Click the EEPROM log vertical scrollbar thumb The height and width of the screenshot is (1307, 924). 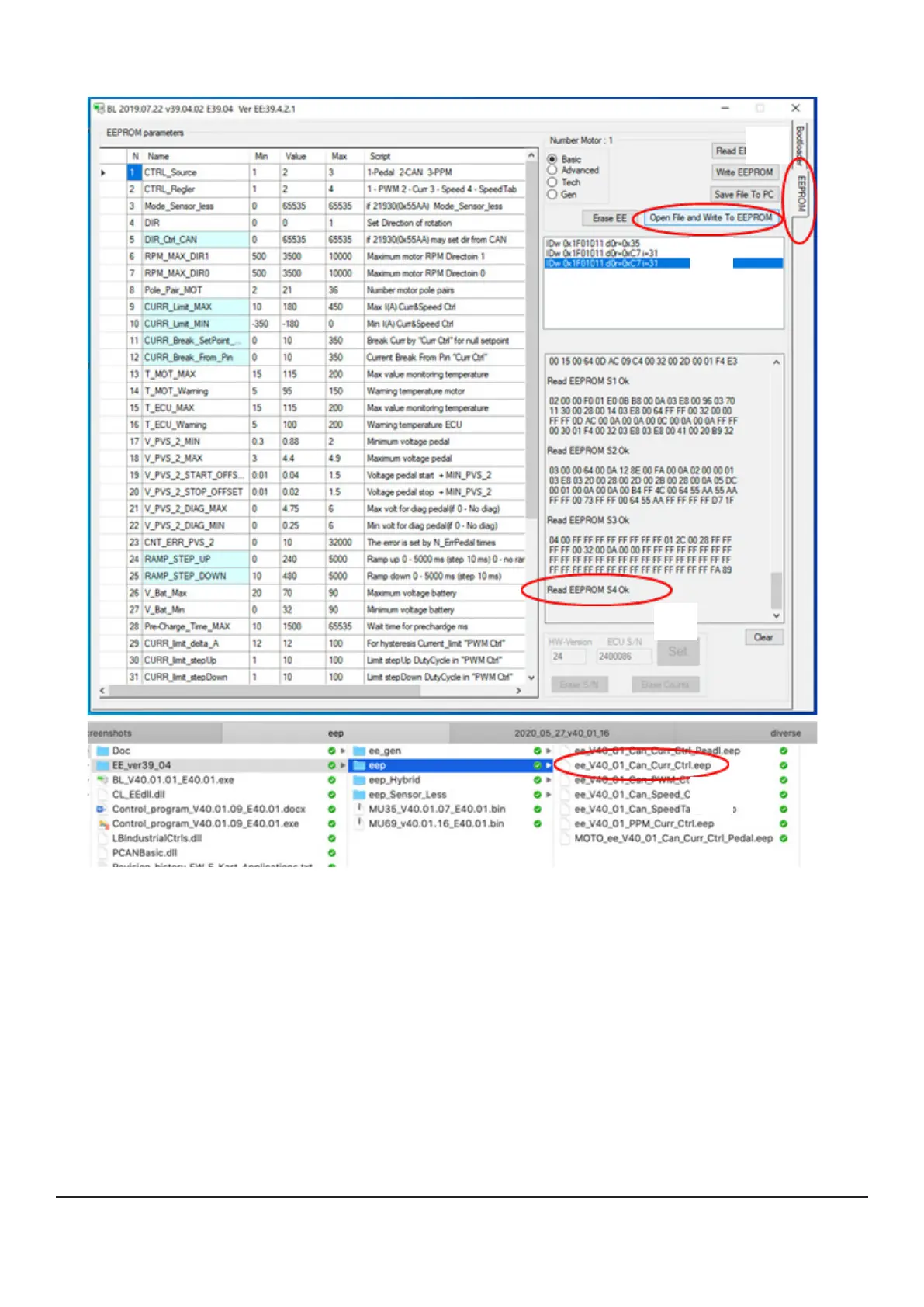777,591
